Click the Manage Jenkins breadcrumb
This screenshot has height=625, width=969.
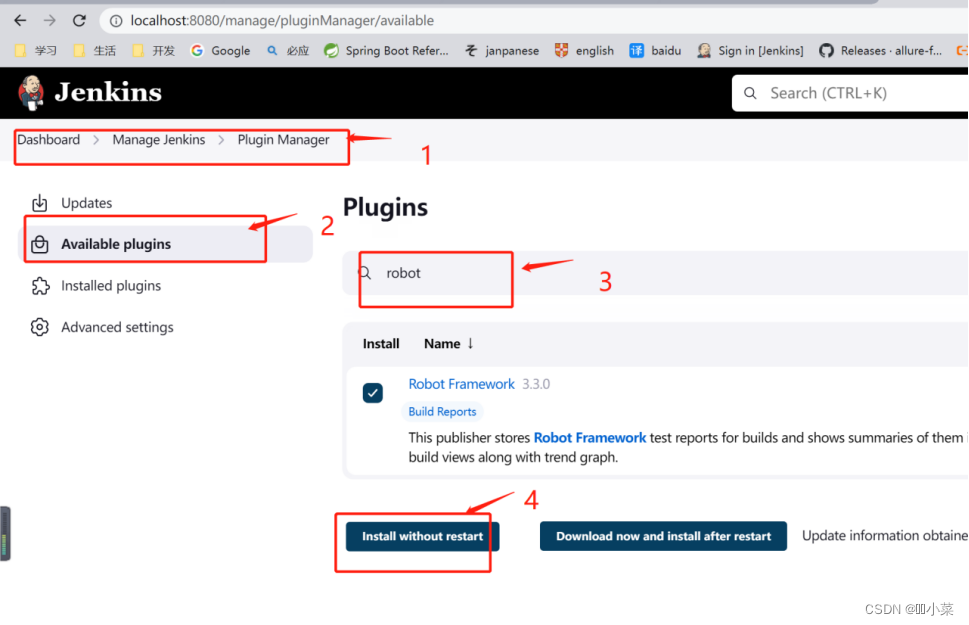pos(158,139)
